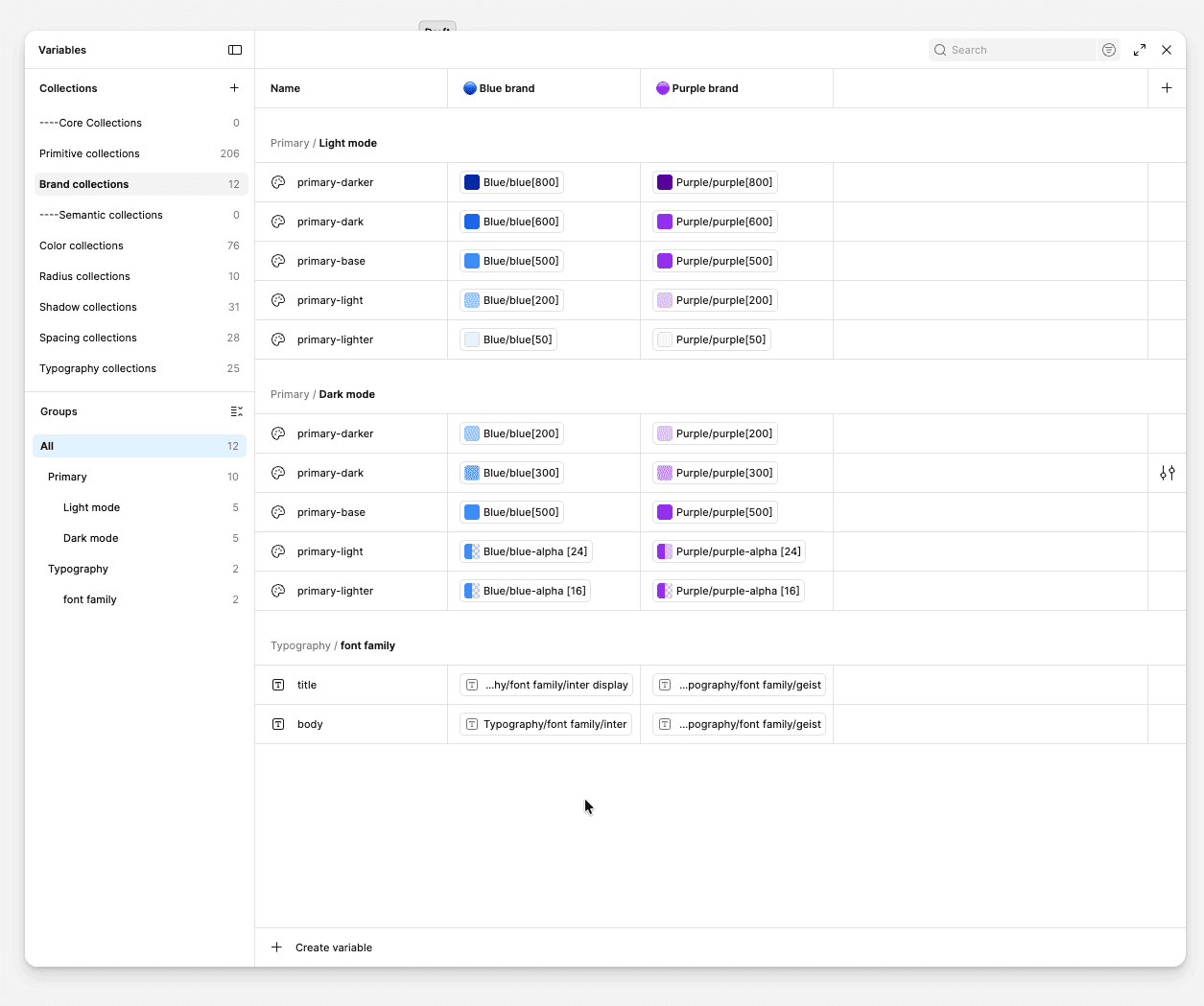Select the Light mode group
The width and height of the screenshot is (1204, 1006).
[x=140, y=507]
